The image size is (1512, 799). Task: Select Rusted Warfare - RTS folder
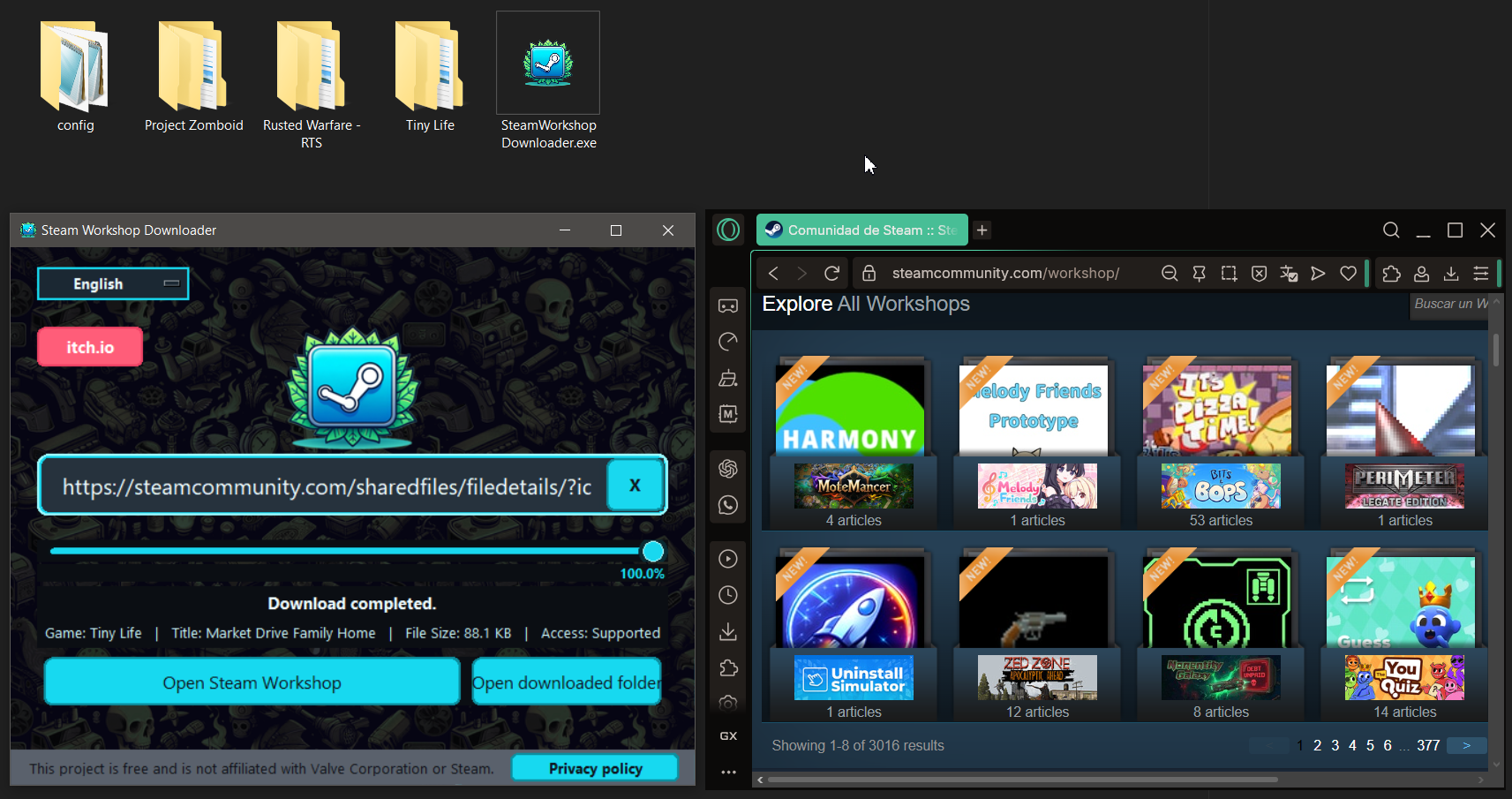[x=312, y=86]
